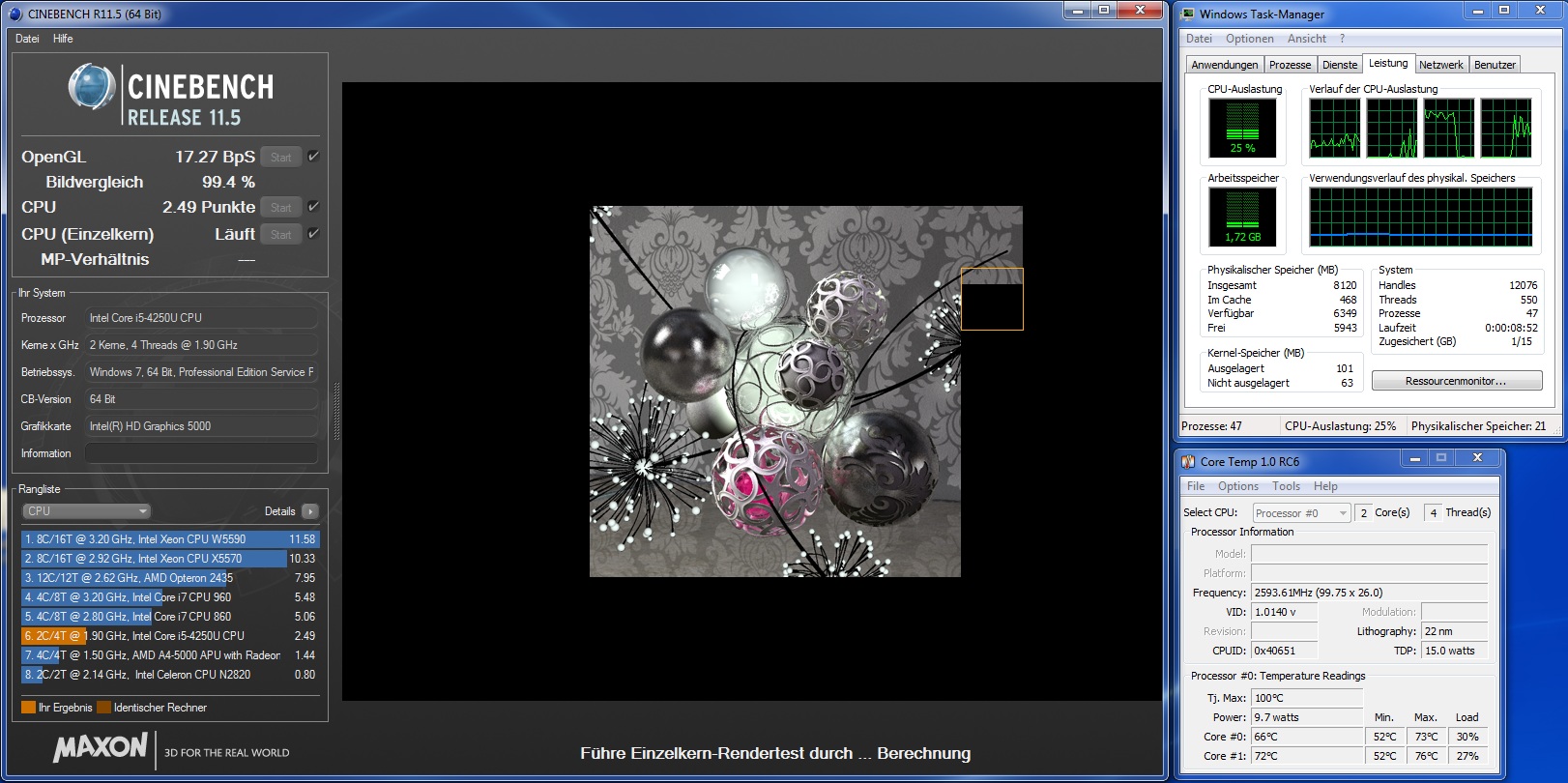Open the CPU ranking dropdown
1568x783 pixels.
point(87,511)
